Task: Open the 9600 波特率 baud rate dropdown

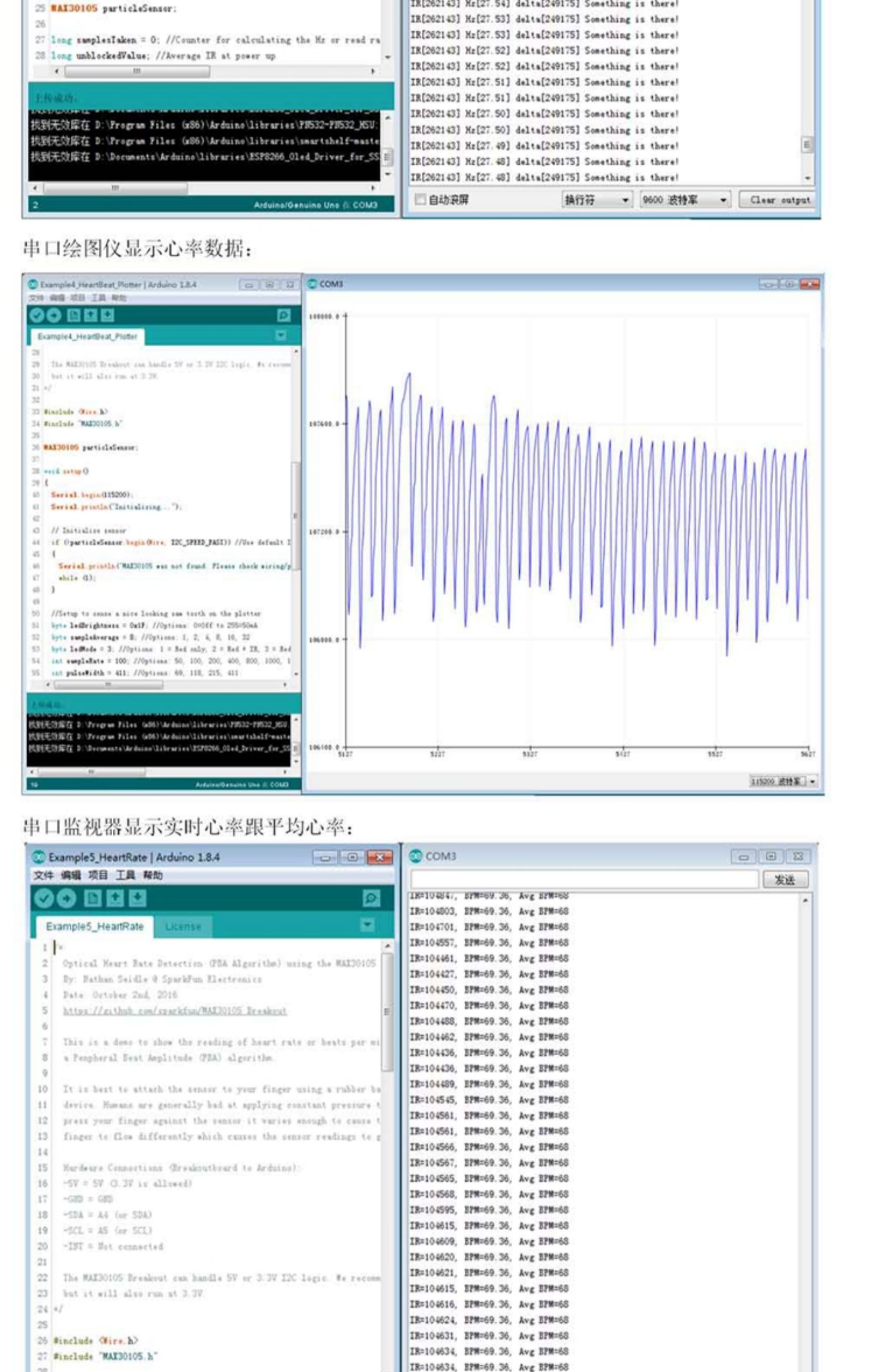Action: pyautogui.click(x=685, y=200)
